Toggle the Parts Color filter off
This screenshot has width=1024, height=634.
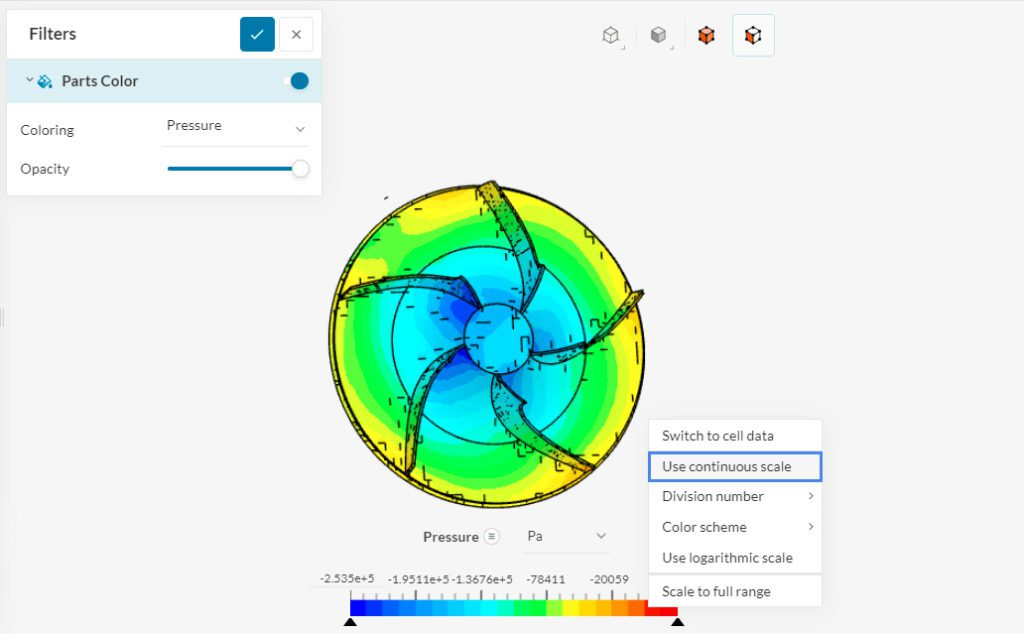tap(299, 81)
